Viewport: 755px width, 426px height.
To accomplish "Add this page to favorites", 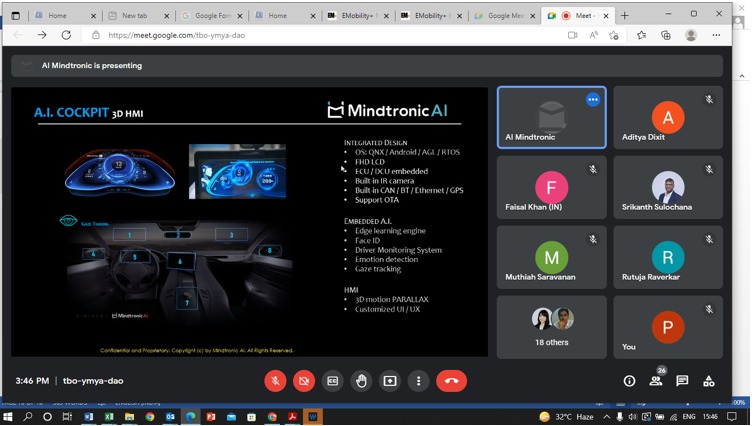I will tap(614, 35).
